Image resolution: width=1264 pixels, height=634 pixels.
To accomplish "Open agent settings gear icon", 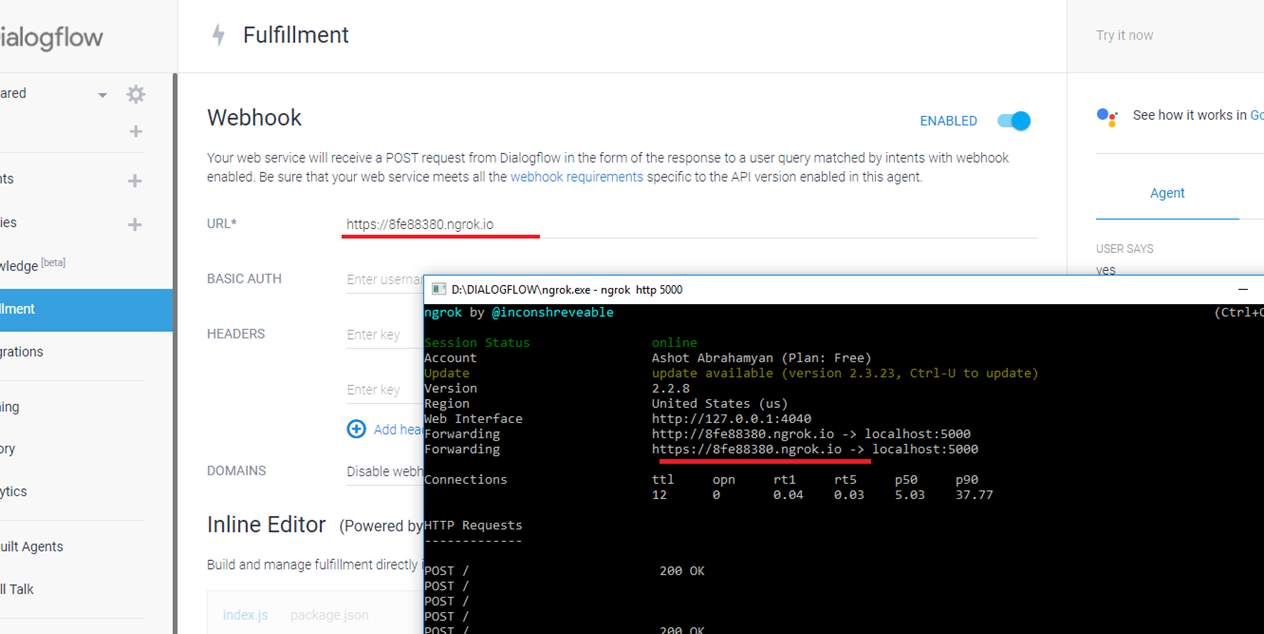I will 136,94.
